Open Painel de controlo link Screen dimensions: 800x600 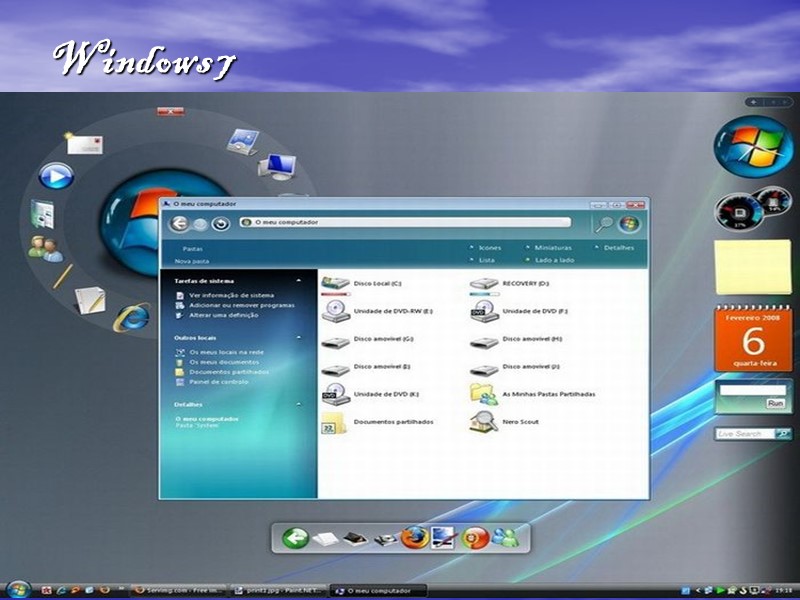pyautogui.click(x=219, y=382)
